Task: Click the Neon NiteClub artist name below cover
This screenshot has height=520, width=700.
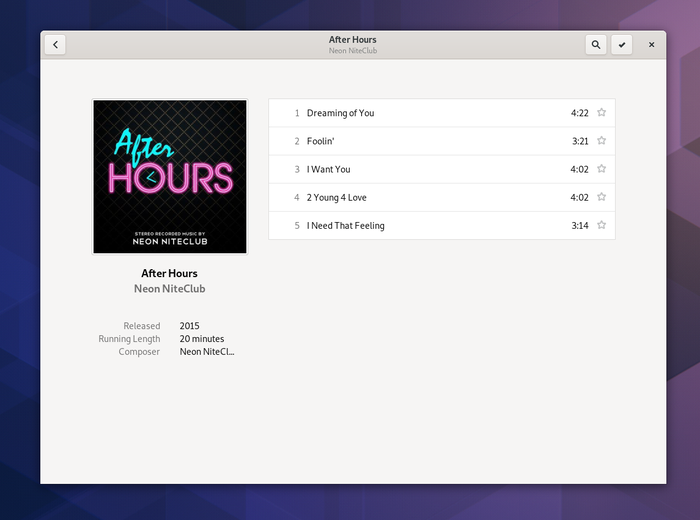Action: [170, 288]
